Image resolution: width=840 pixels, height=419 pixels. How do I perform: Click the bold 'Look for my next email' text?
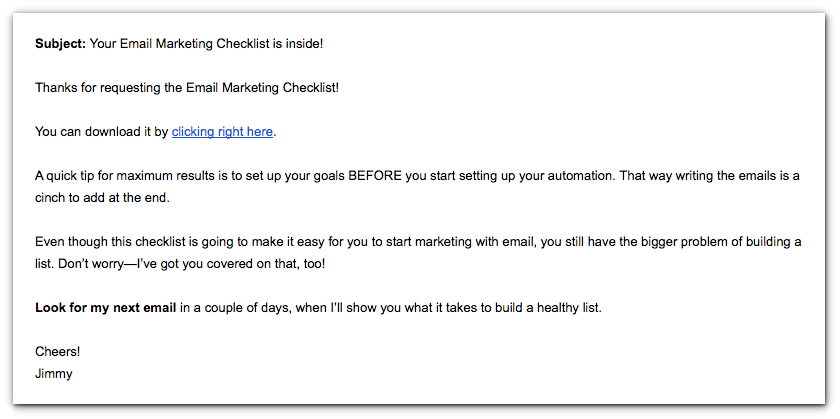pos(106,308)
